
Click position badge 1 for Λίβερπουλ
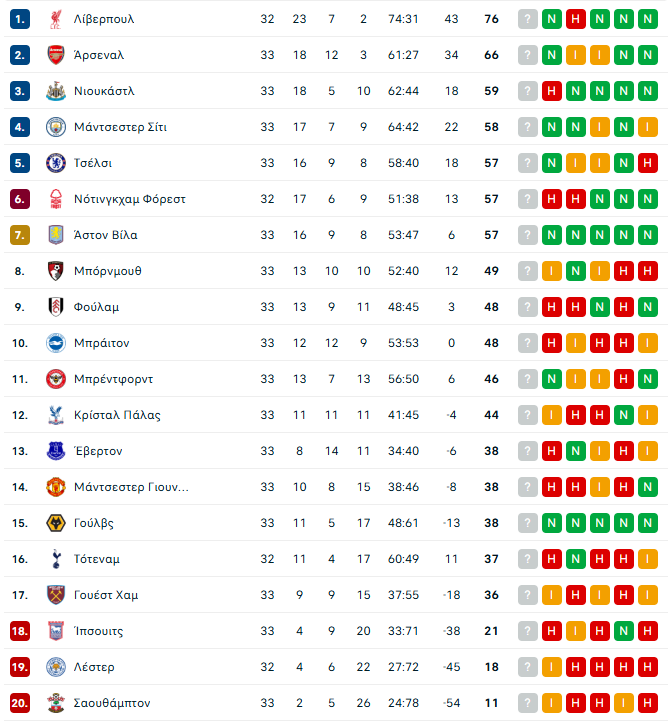(x=20, y=19)
